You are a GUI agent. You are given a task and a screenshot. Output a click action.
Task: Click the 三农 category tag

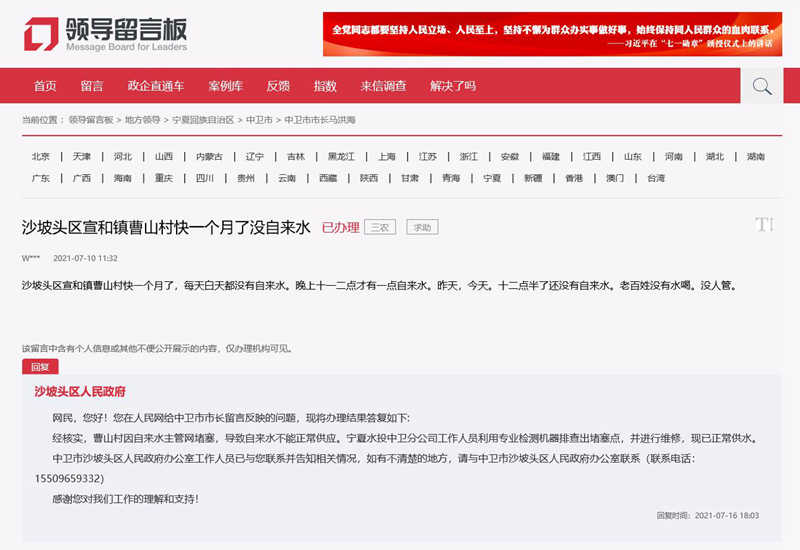380,228
